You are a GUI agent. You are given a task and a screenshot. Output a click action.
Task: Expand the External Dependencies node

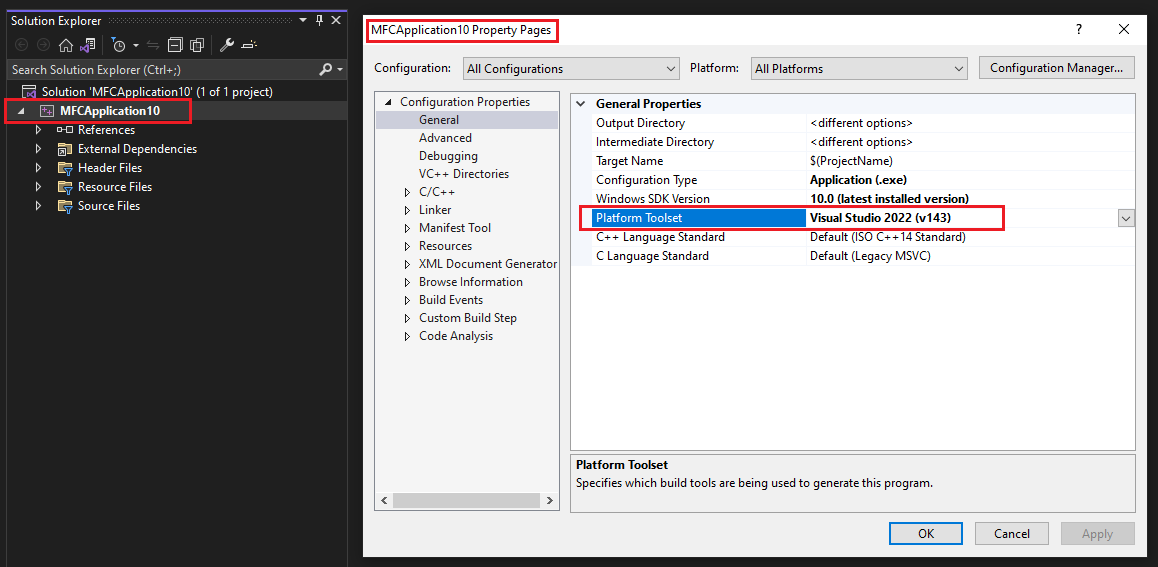pyautogui.click(x=38, y=149)
